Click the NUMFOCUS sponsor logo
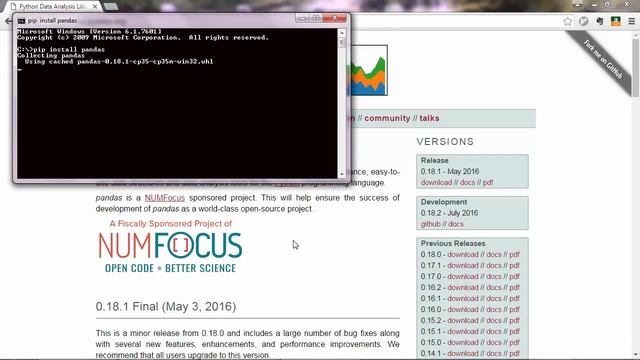This screenshot has height=360, width=640. [x=170, y=247]
